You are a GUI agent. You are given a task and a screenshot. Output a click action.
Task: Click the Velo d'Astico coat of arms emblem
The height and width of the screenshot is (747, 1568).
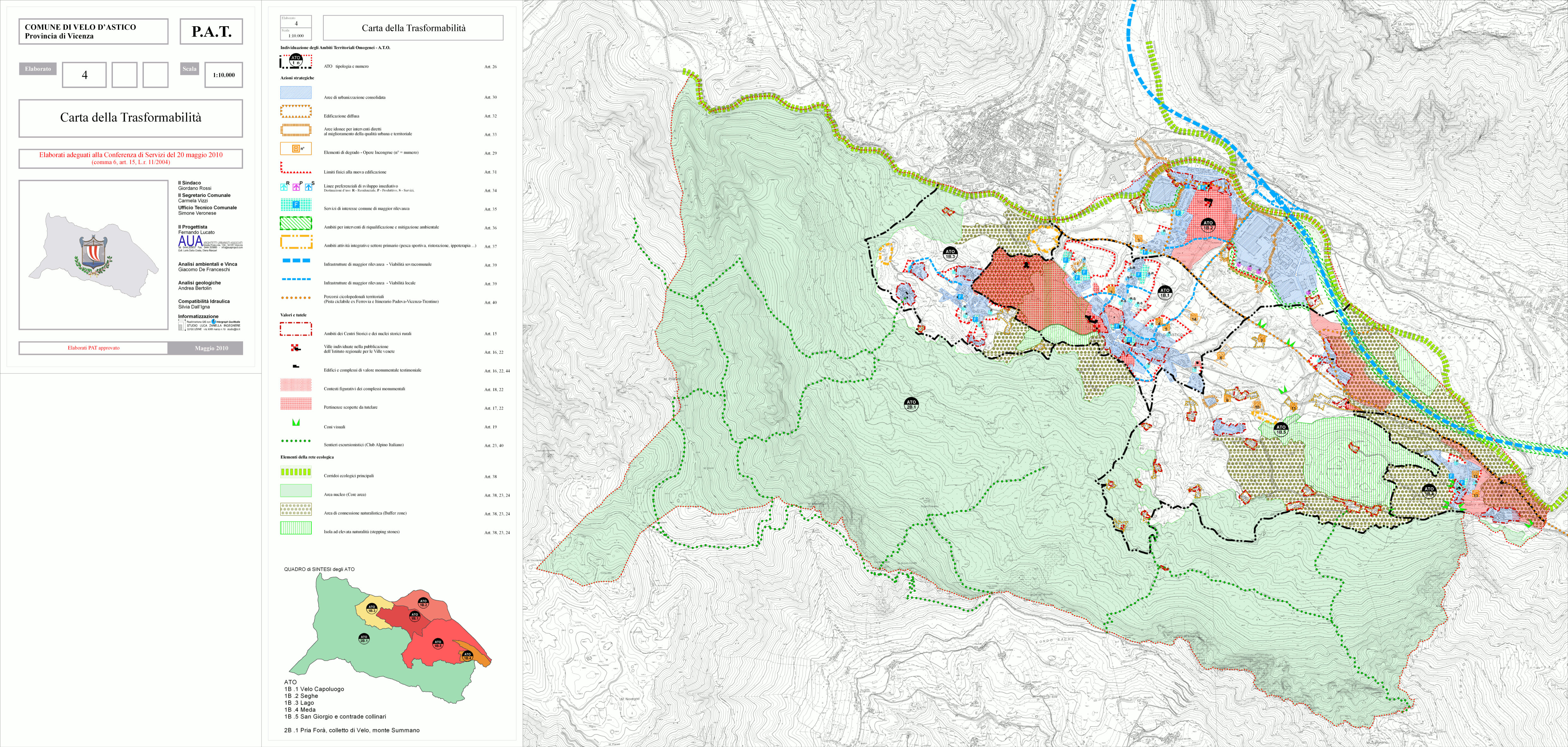[94, 255]
